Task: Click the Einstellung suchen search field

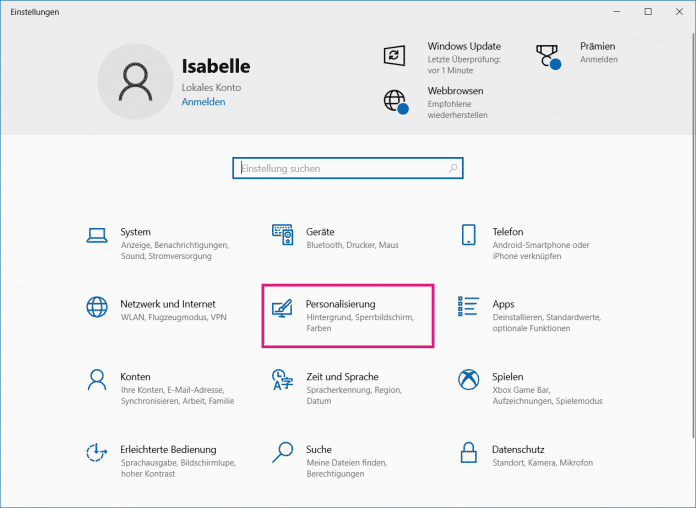Action: pyautogui.click(x=348, y=169)
